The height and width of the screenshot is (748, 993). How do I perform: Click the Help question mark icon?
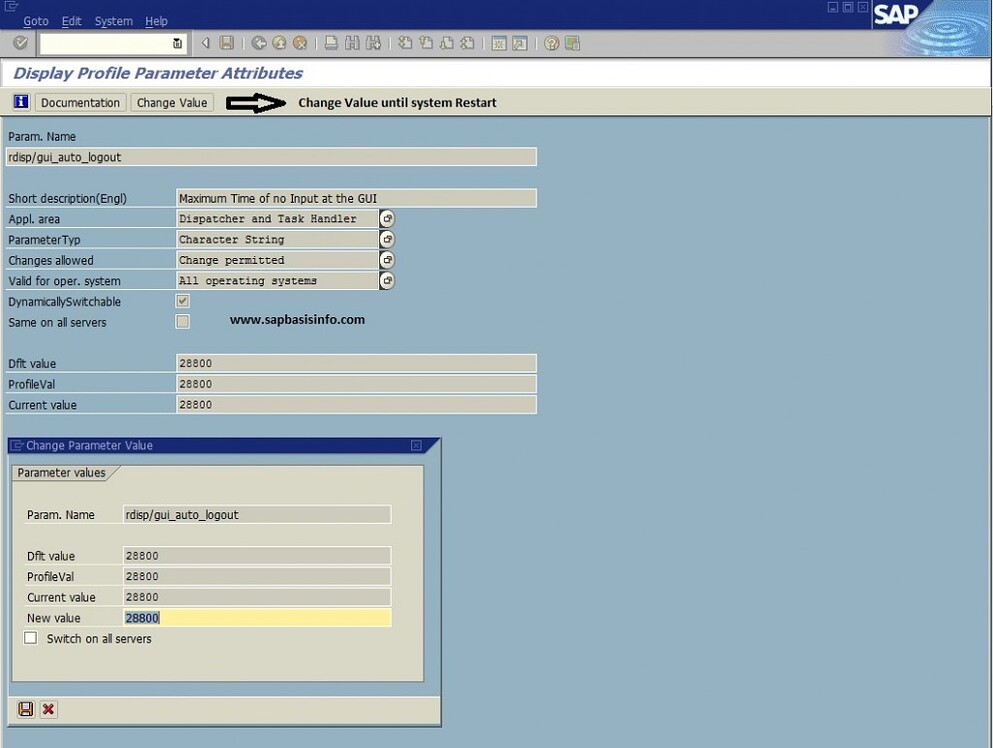(550, 43)
